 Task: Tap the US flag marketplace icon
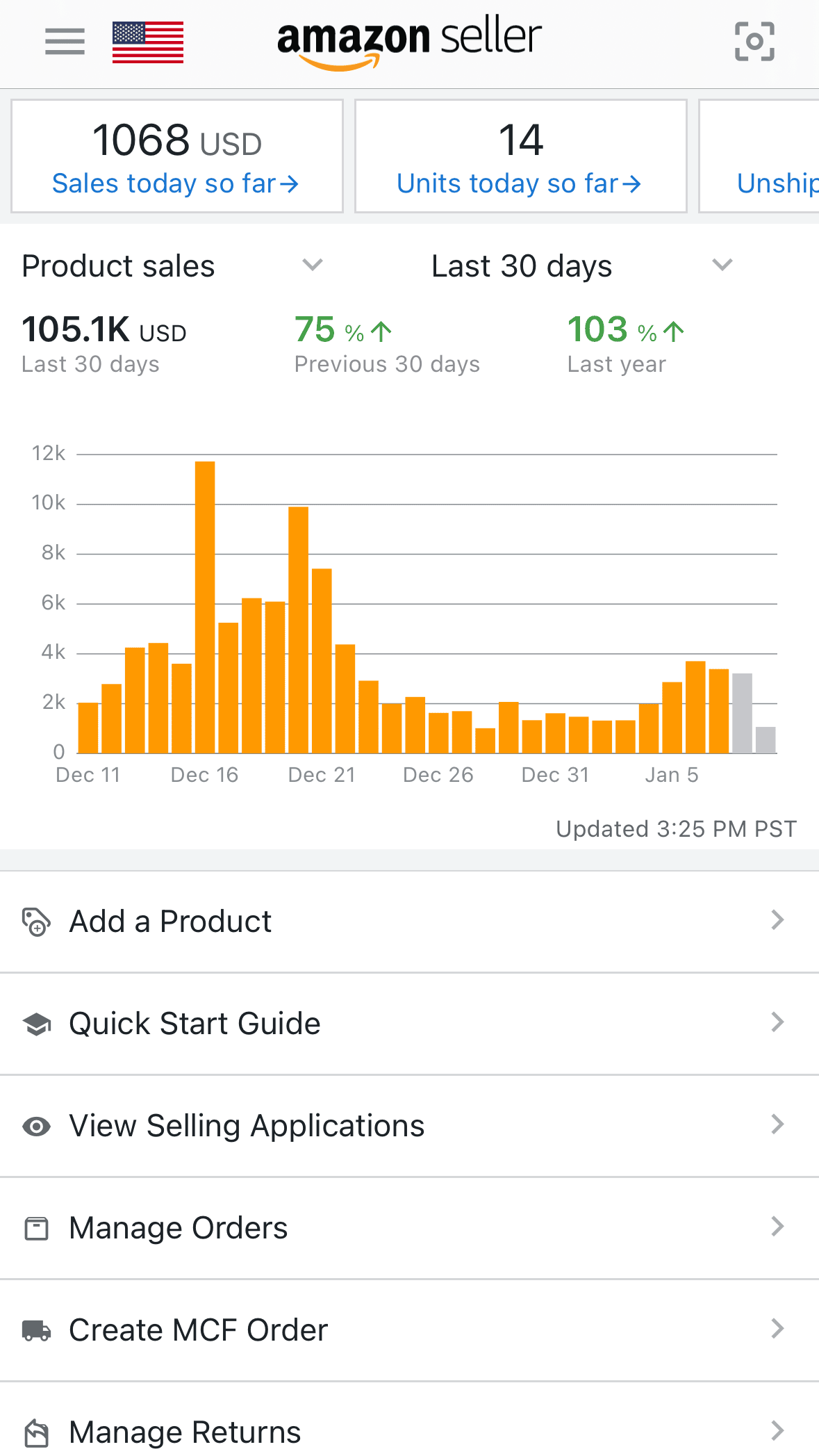(148, 42)
